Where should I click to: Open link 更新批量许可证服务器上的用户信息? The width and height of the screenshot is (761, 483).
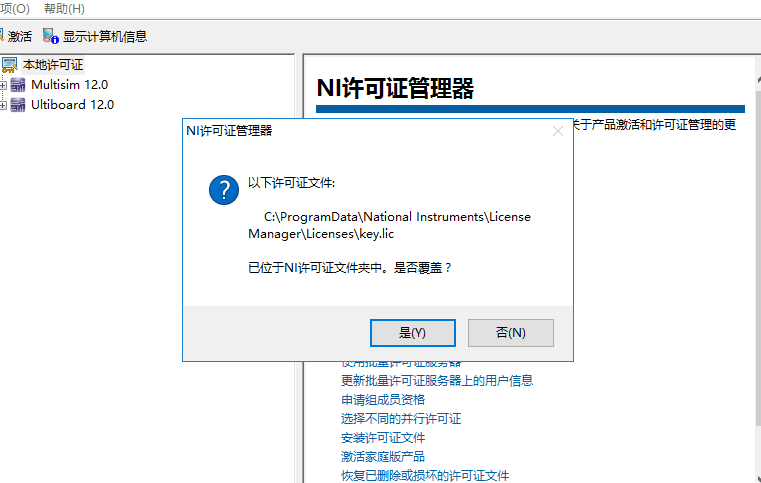pos(437,381)
